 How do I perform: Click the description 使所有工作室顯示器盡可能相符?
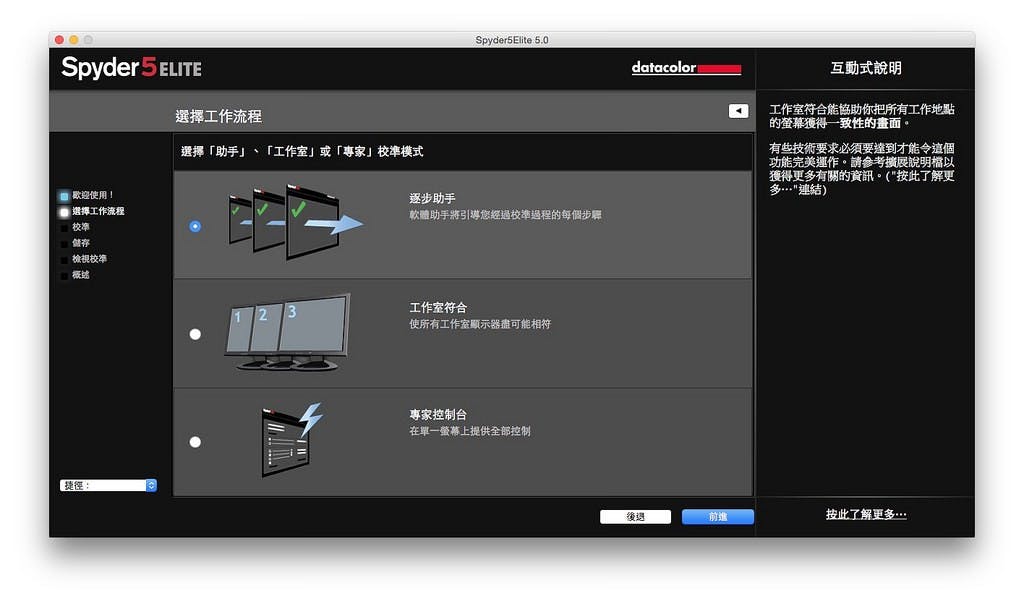[x=480, y=324]
